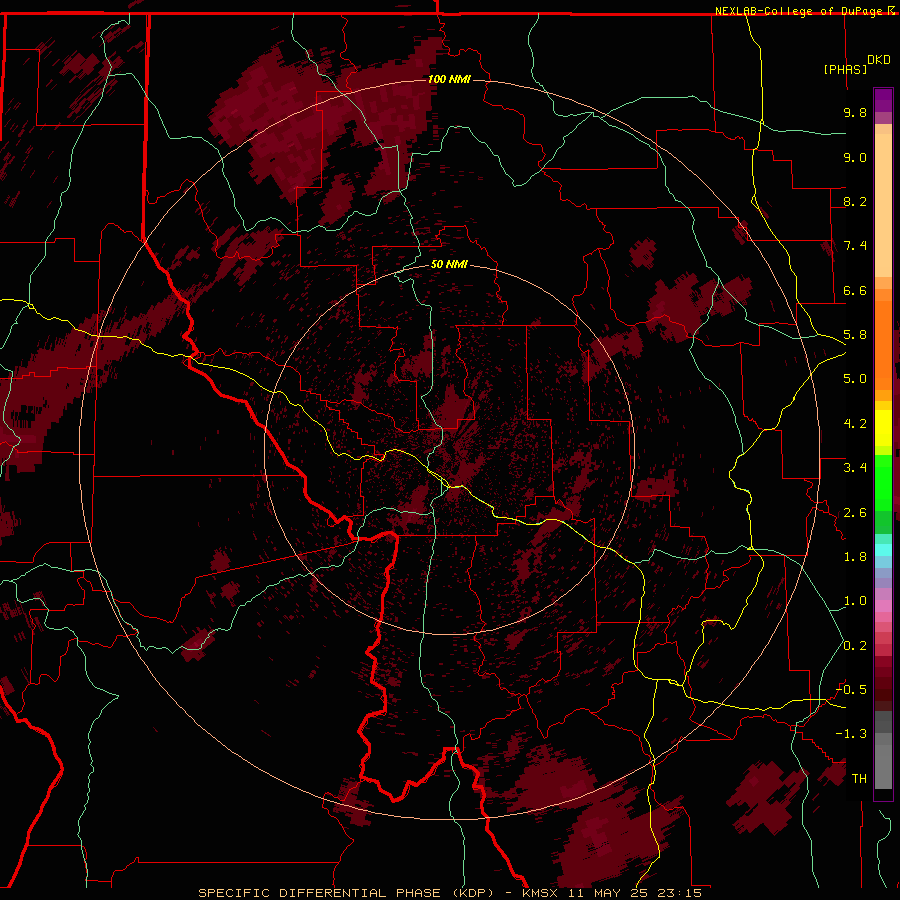Viewport: 900px width, 900px height.
Task: Click the KMSX radar site identifier
Action: 542,893
